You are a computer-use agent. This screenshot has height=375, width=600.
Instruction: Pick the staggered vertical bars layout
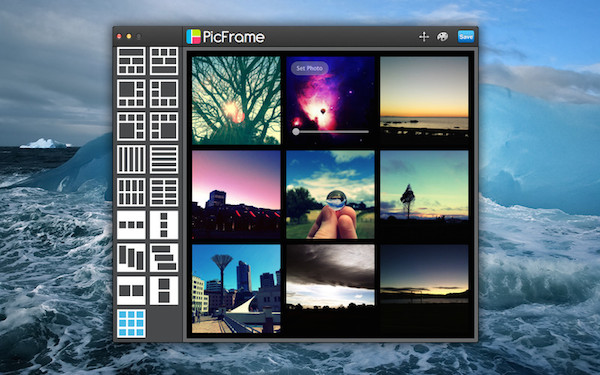(131, 258)
